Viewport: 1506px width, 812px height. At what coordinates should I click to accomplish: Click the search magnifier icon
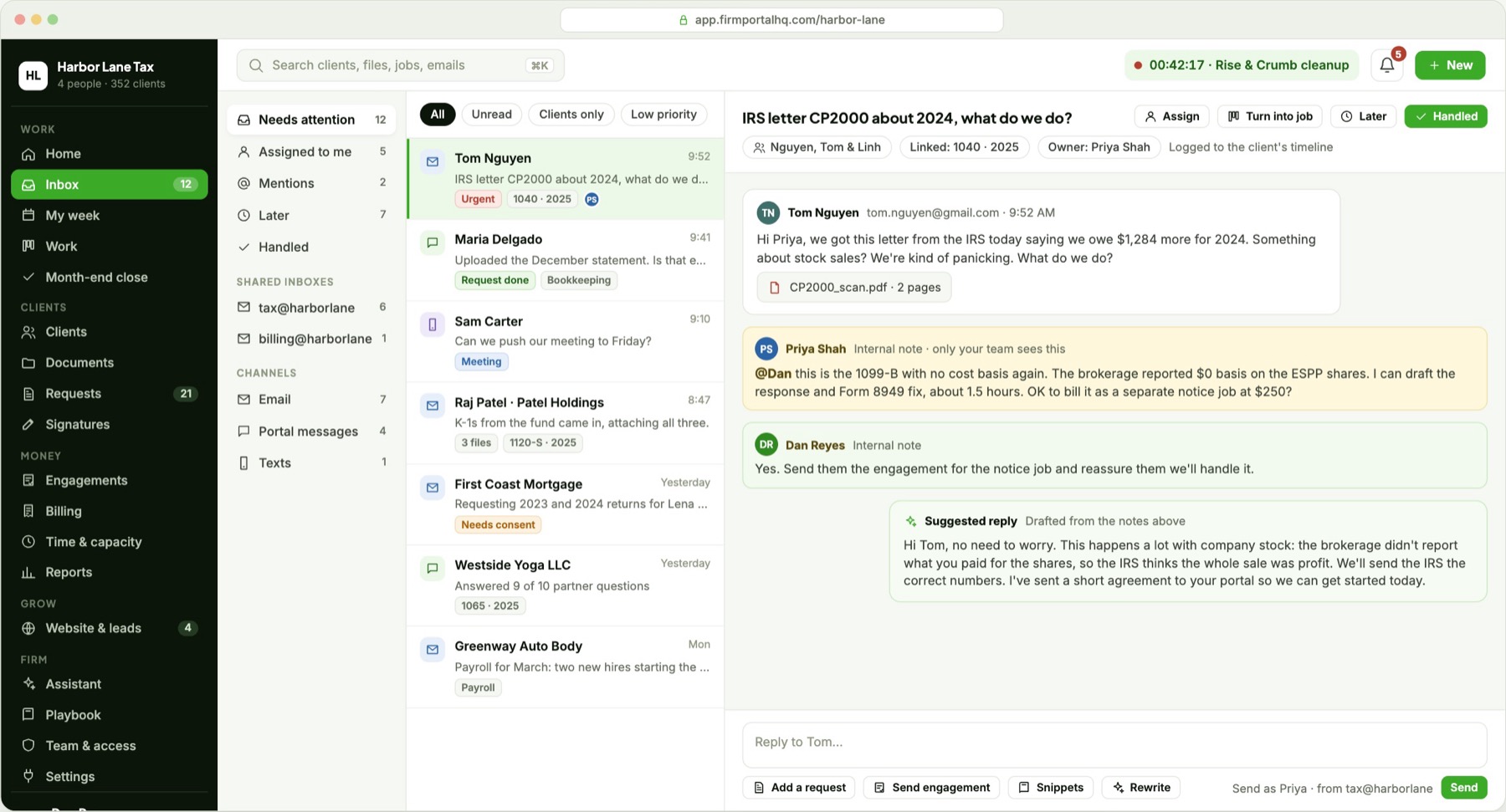click(x=256, y=65)
